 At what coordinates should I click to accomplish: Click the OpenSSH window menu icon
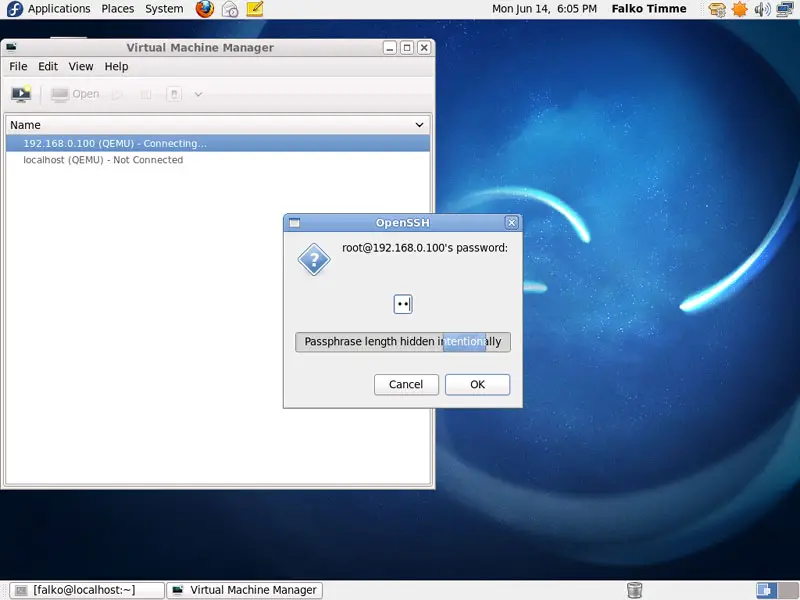point(294,223)
